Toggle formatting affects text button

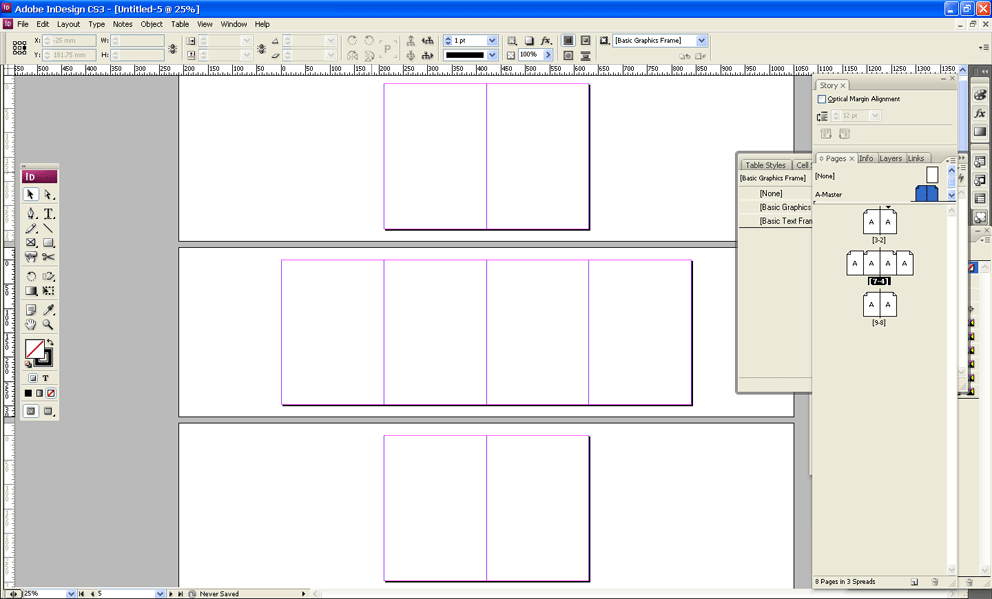point(46,378)
